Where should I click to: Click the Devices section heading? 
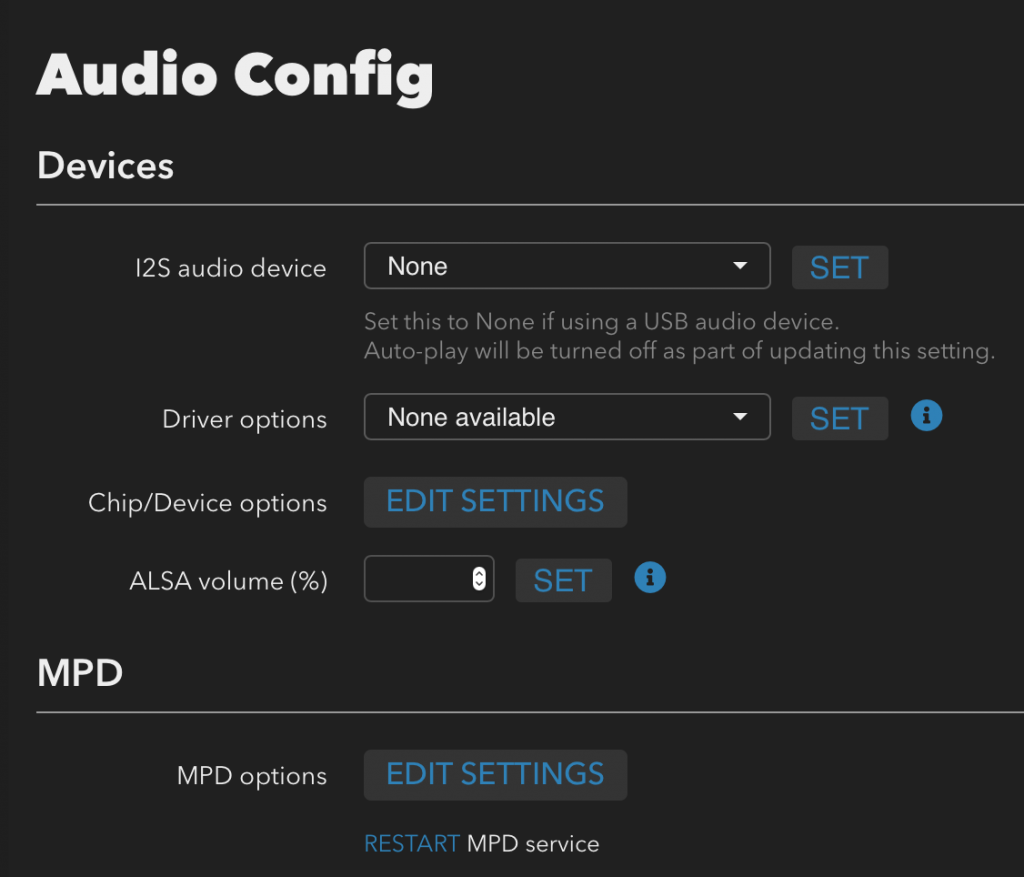105,165
